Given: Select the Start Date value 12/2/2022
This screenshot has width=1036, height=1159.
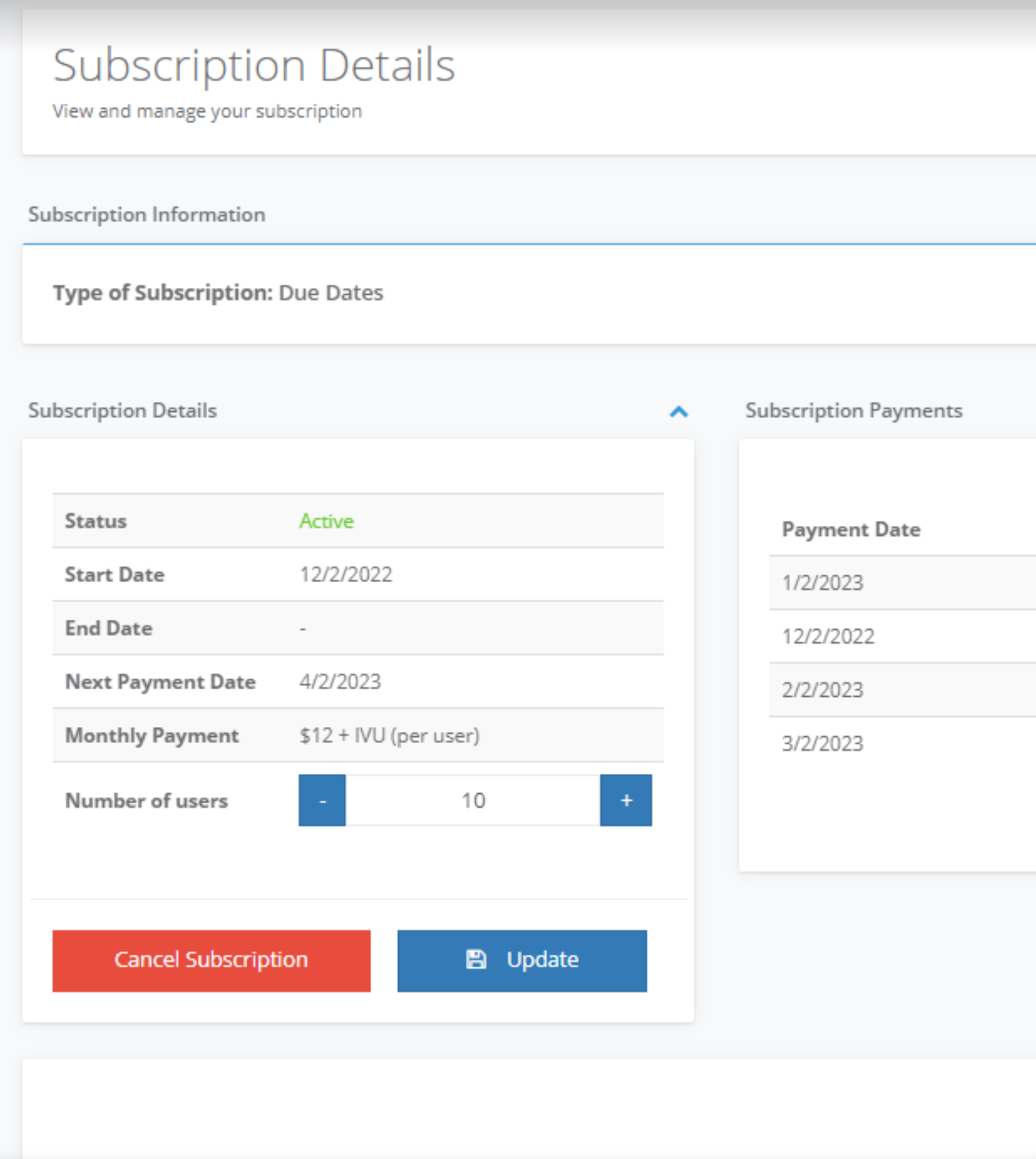Looking at the screenshot, I should point(346,575).
